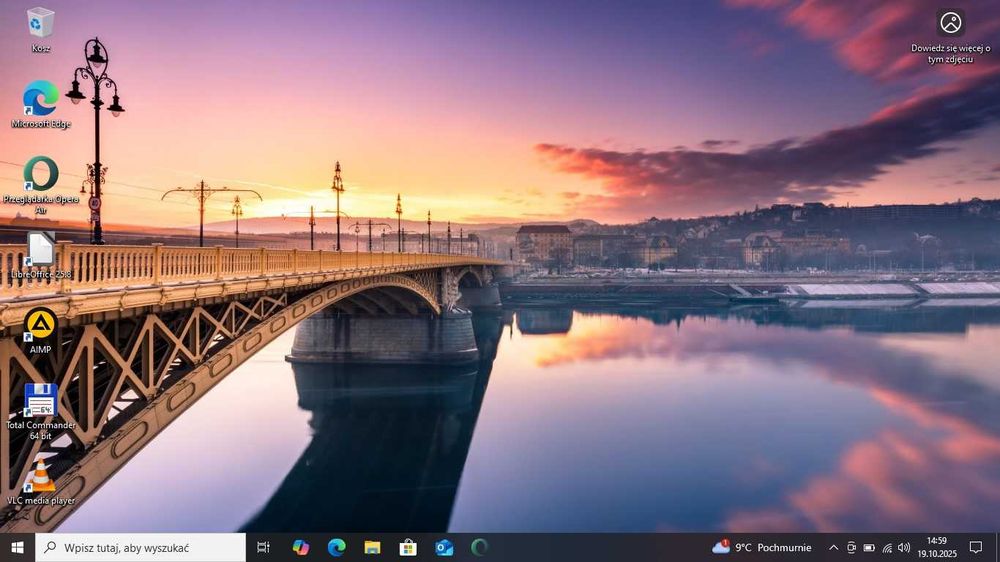Image resolution: width=1000 pixels, height=562 pixels.
Task: Open Microsoft Edge from the taskbar
Action: click(336, 547)
